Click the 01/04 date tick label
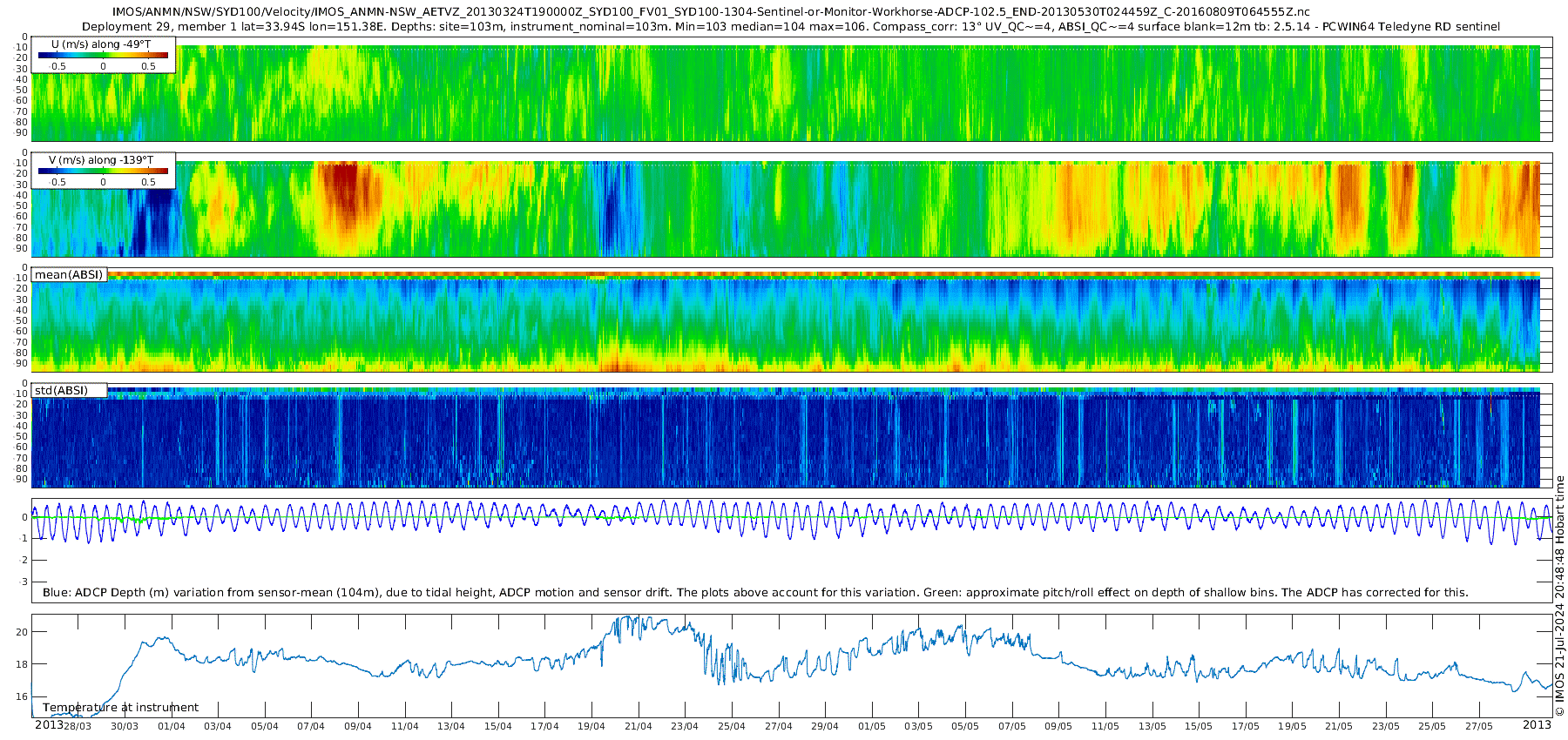The height and width of the screenshot is (740, 1568). click(171, 726)
